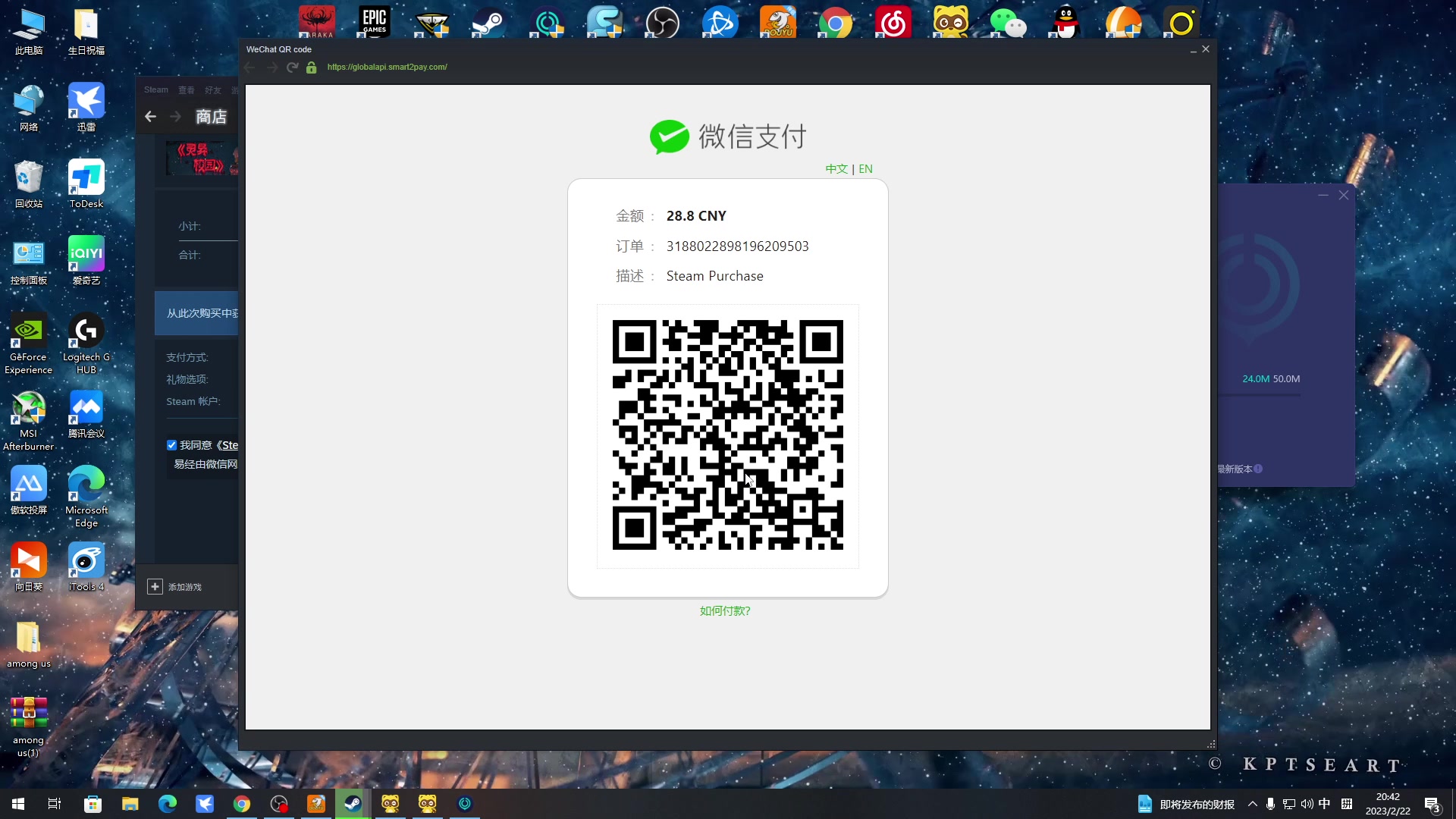
Task: Open Microsoft Store from taskbar
Action: (x=93, y=804)
